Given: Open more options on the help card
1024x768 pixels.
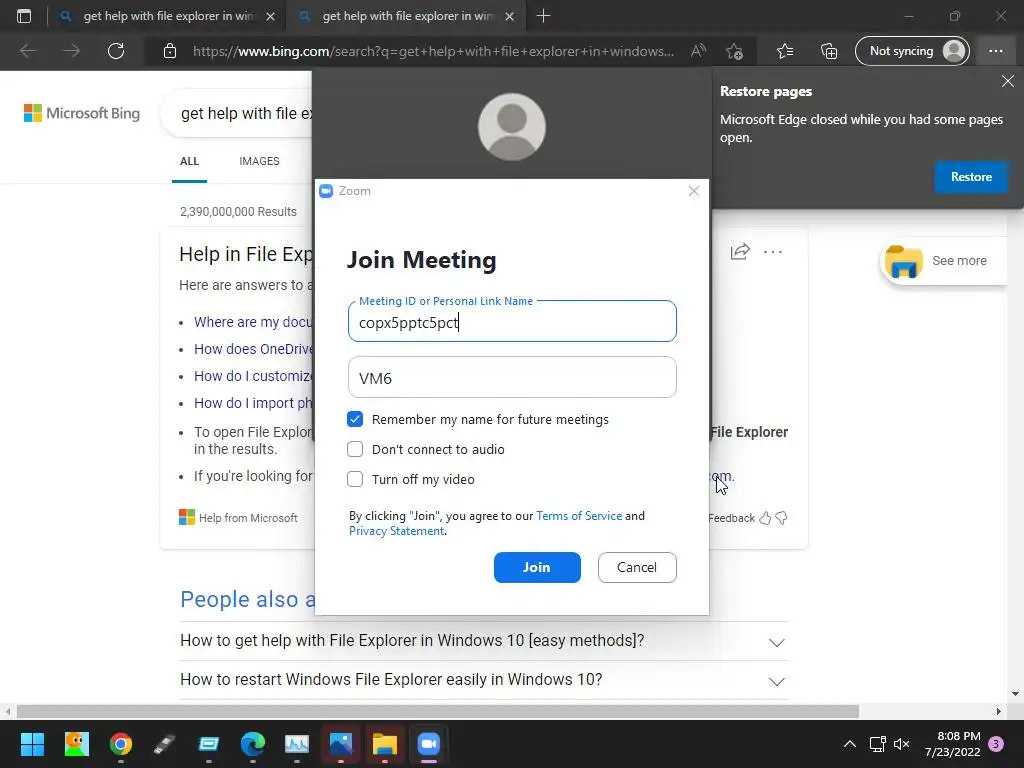Looking at the screenshot, I should click(x=773, y=251).
